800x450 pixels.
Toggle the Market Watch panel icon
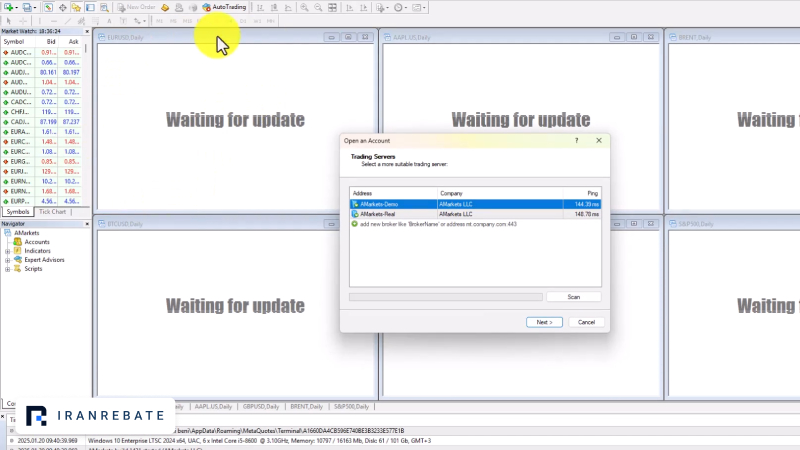pos(48,7)
